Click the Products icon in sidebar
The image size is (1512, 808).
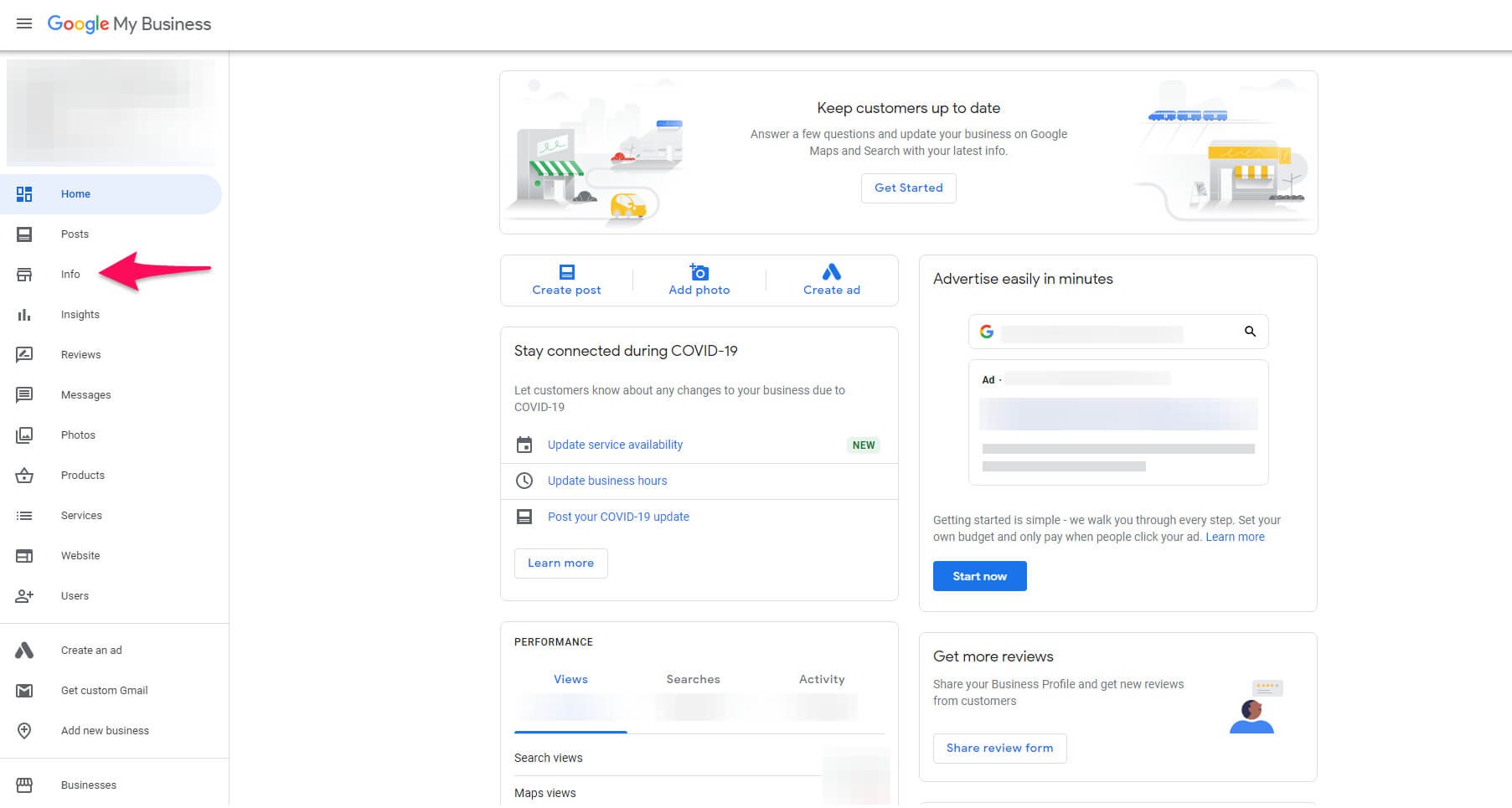pos(24,475)
